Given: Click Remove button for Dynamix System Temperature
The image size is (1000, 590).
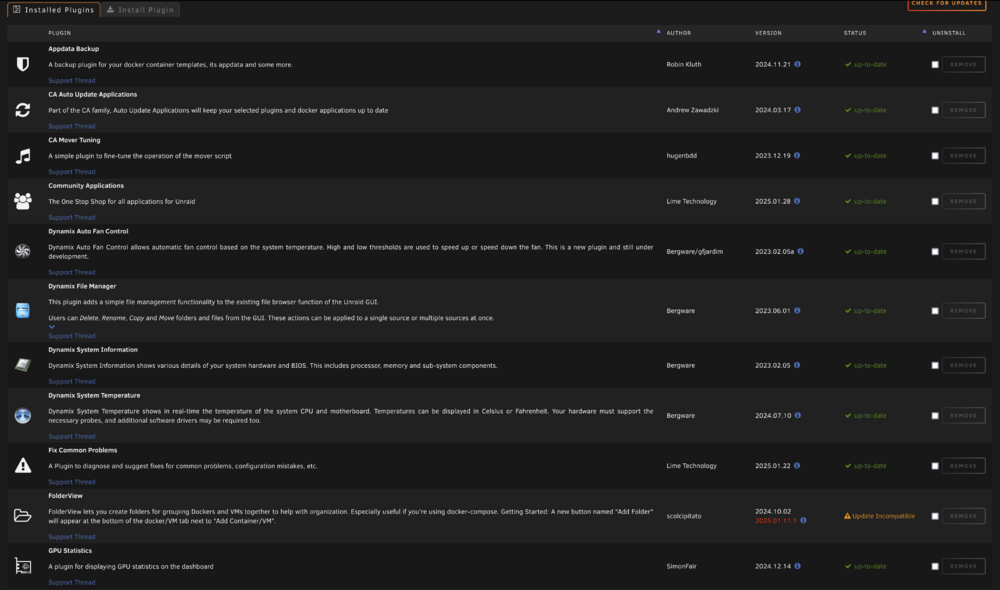Looking at the screenshot, I should pyautogui.click(x=963, y=415).
